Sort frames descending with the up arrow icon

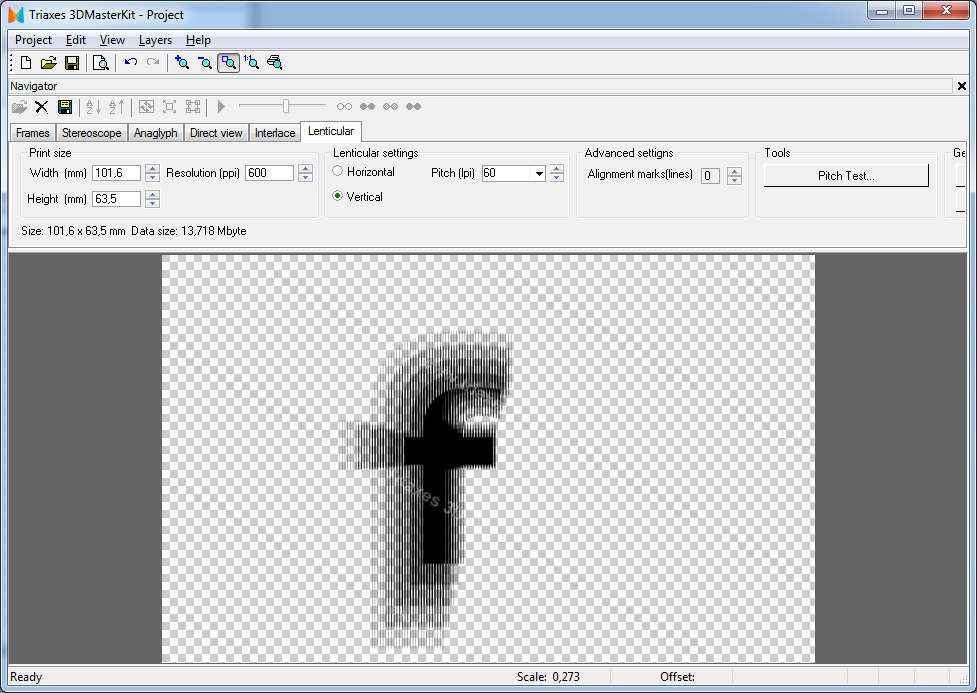click(x=117, y=107)
